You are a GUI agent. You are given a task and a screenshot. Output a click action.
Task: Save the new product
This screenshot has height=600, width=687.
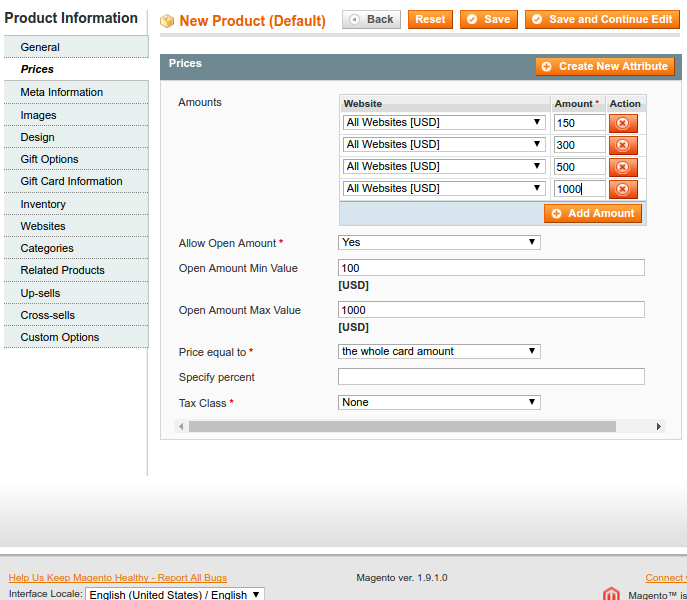(x=489, y=20)
